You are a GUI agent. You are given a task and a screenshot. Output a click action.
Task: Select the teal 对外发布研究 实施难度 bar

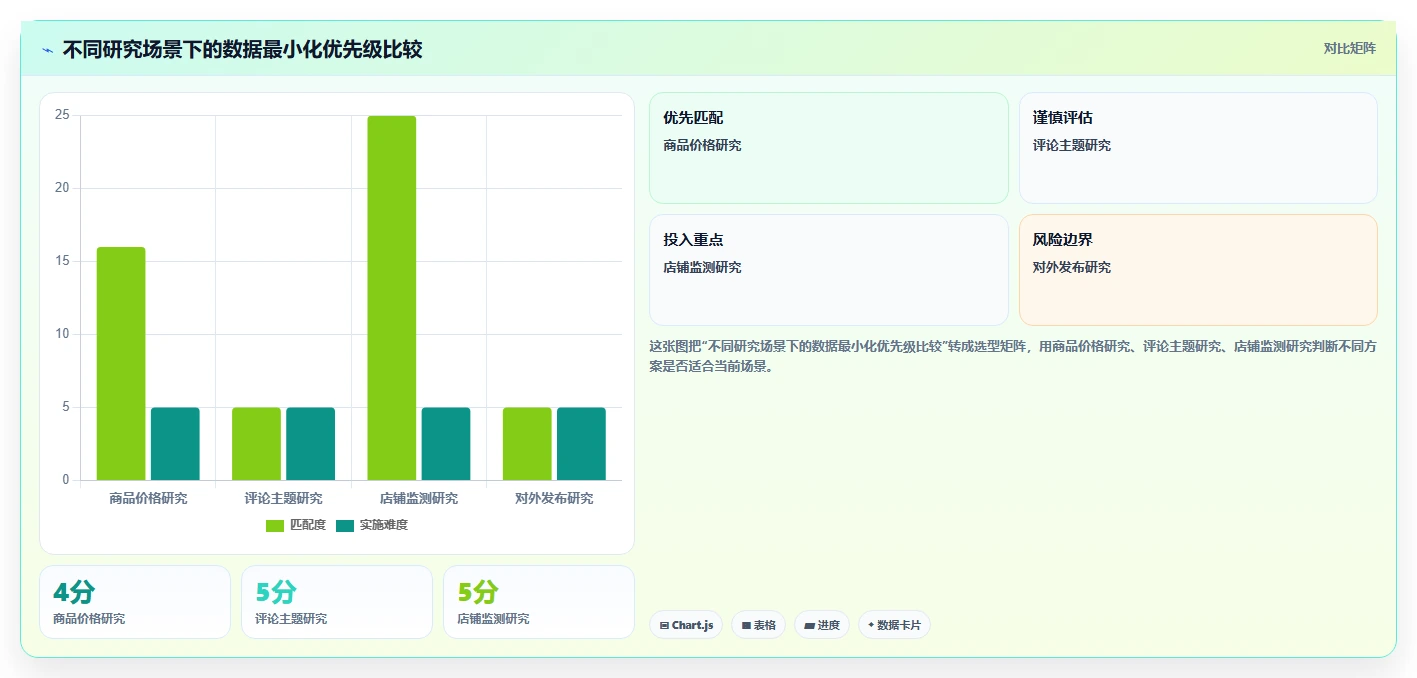(581, 444)
